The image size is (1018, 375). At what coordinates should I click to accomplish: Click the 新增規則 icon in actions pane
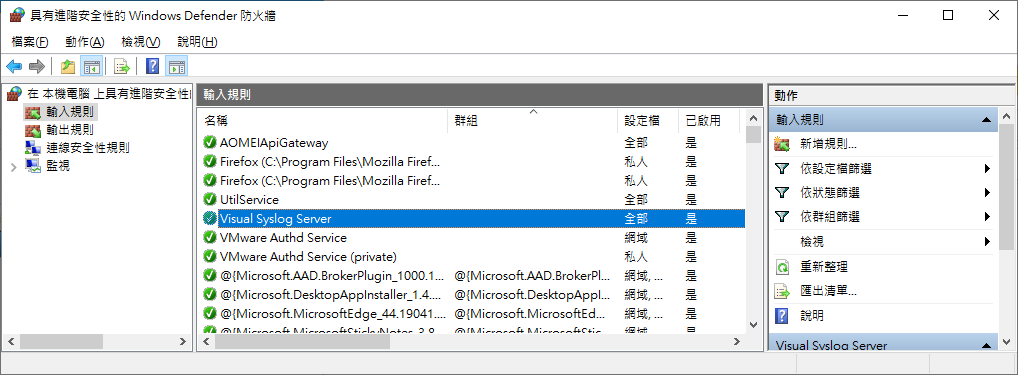782,145
